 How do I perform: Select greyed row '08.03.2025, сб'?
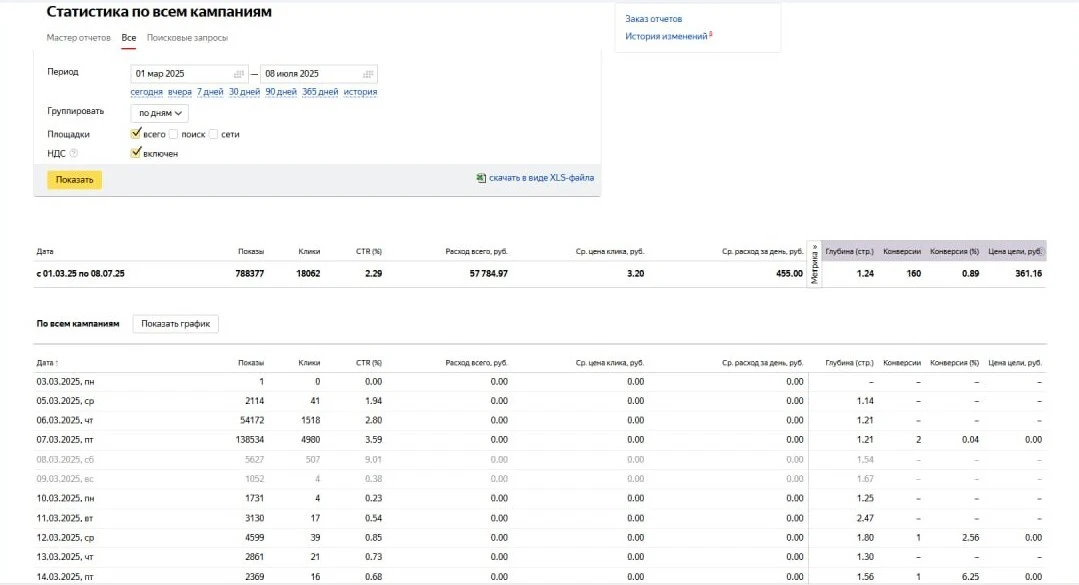(541, 459)
